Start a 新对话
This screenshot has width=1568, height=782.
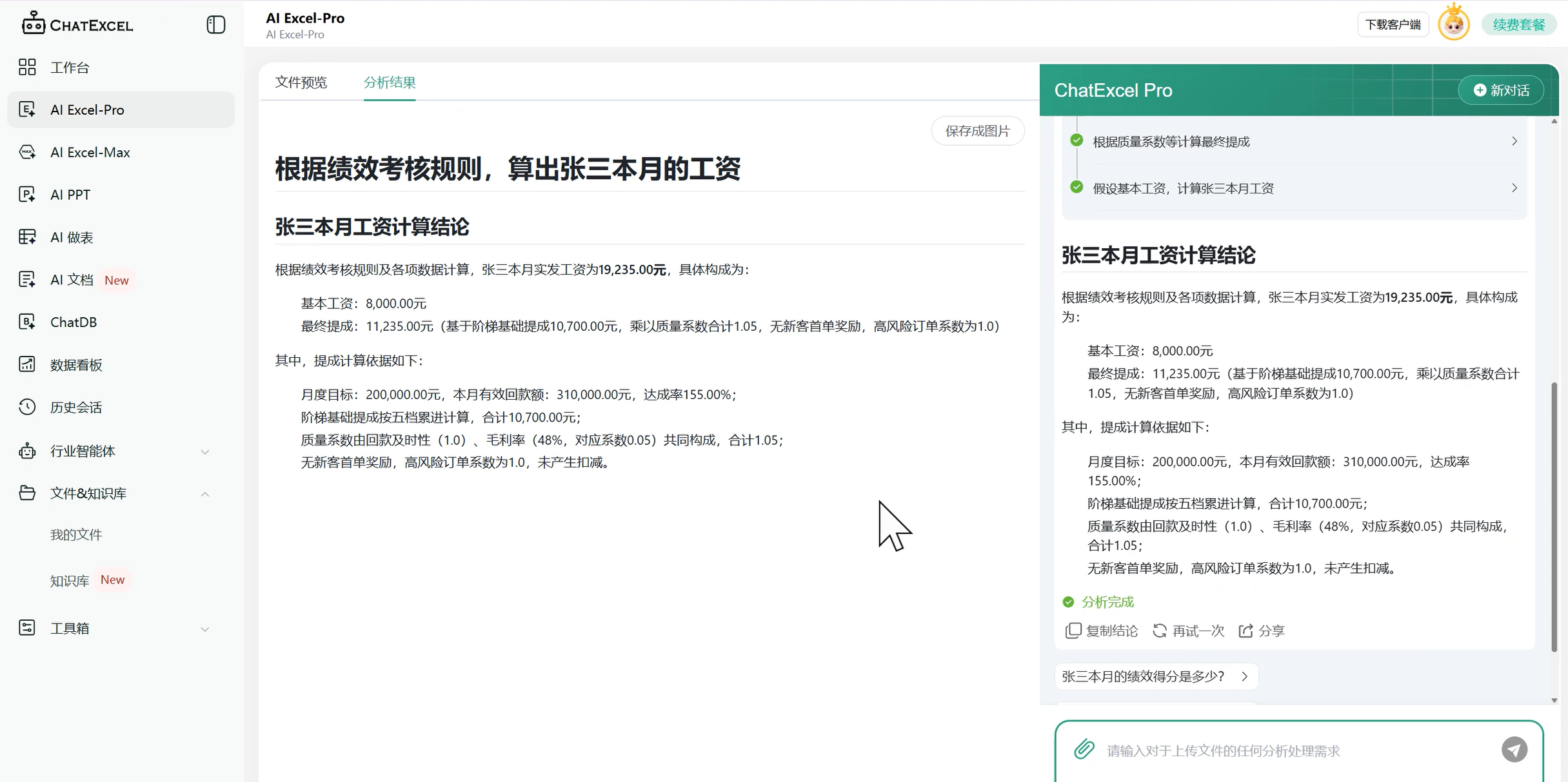tap(1501, 90)
